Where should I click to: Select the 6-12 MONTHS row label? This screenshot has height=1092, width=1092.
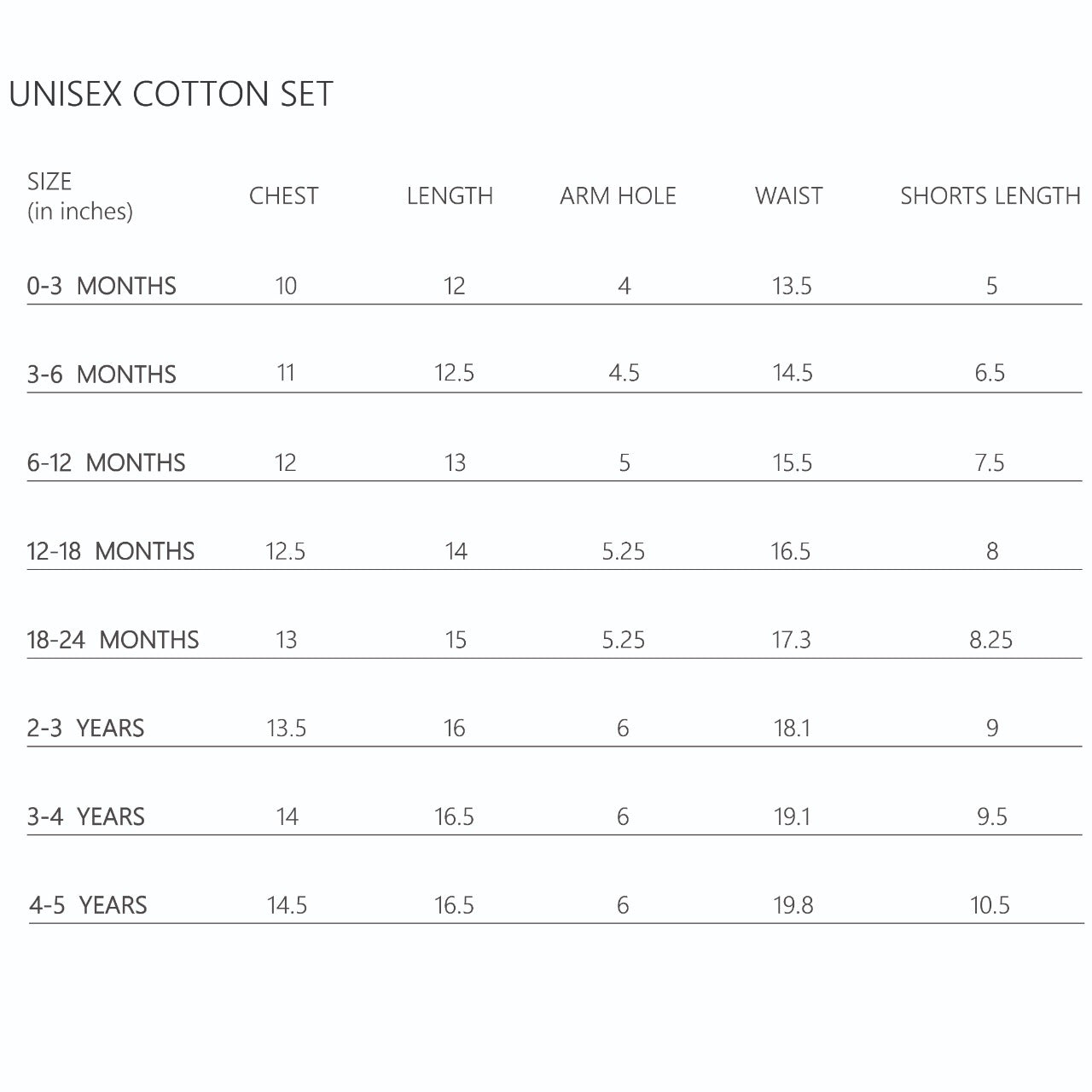click(x=106, y=463)
